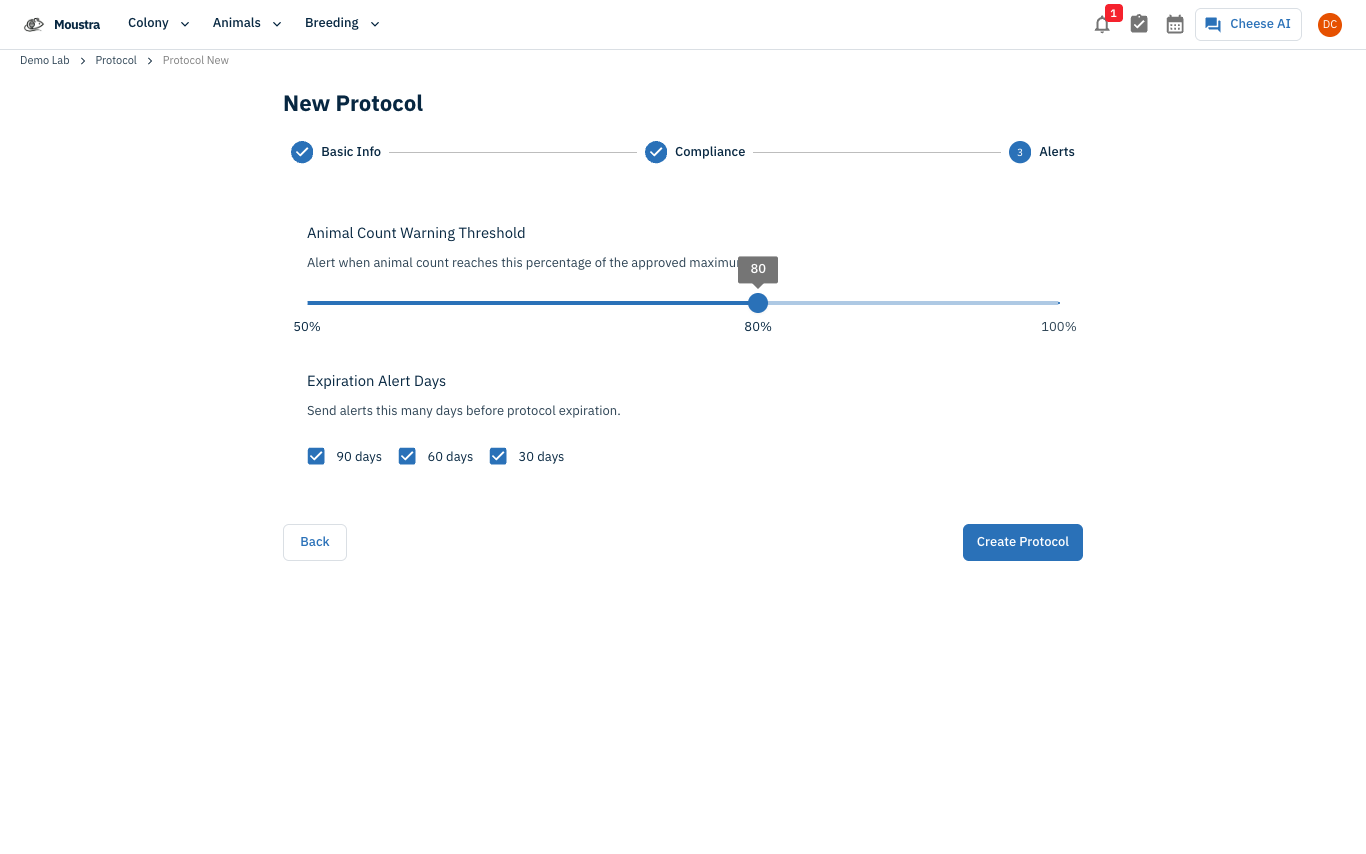Set threshold slider at the 100% end
This screenshot has height=854, width=1366.
pos(1058,303)
